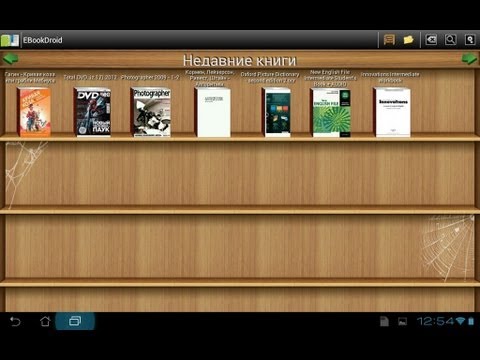Viewport: 480px width, 360px height.
Task: Click the clear recent list icon
Action: [x=431, y=40]
